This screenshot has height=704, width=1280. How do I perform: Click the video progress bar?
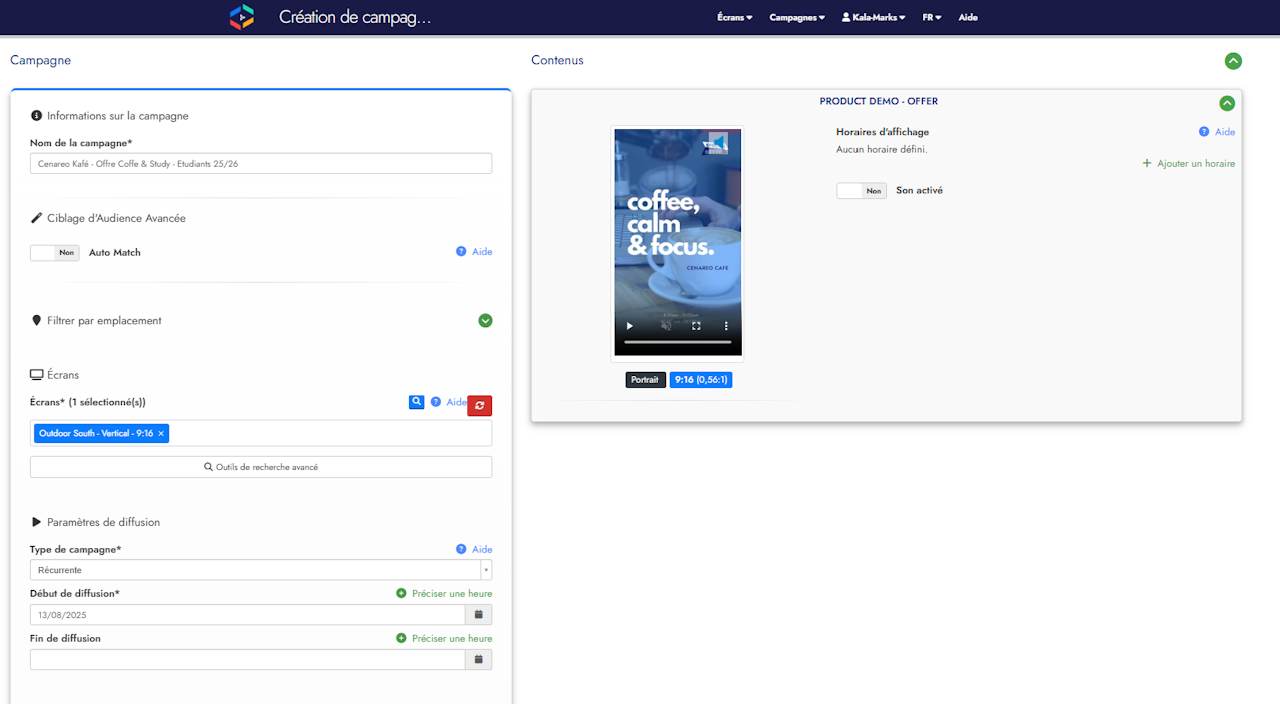pyautogui.click(x=678, y=343)
